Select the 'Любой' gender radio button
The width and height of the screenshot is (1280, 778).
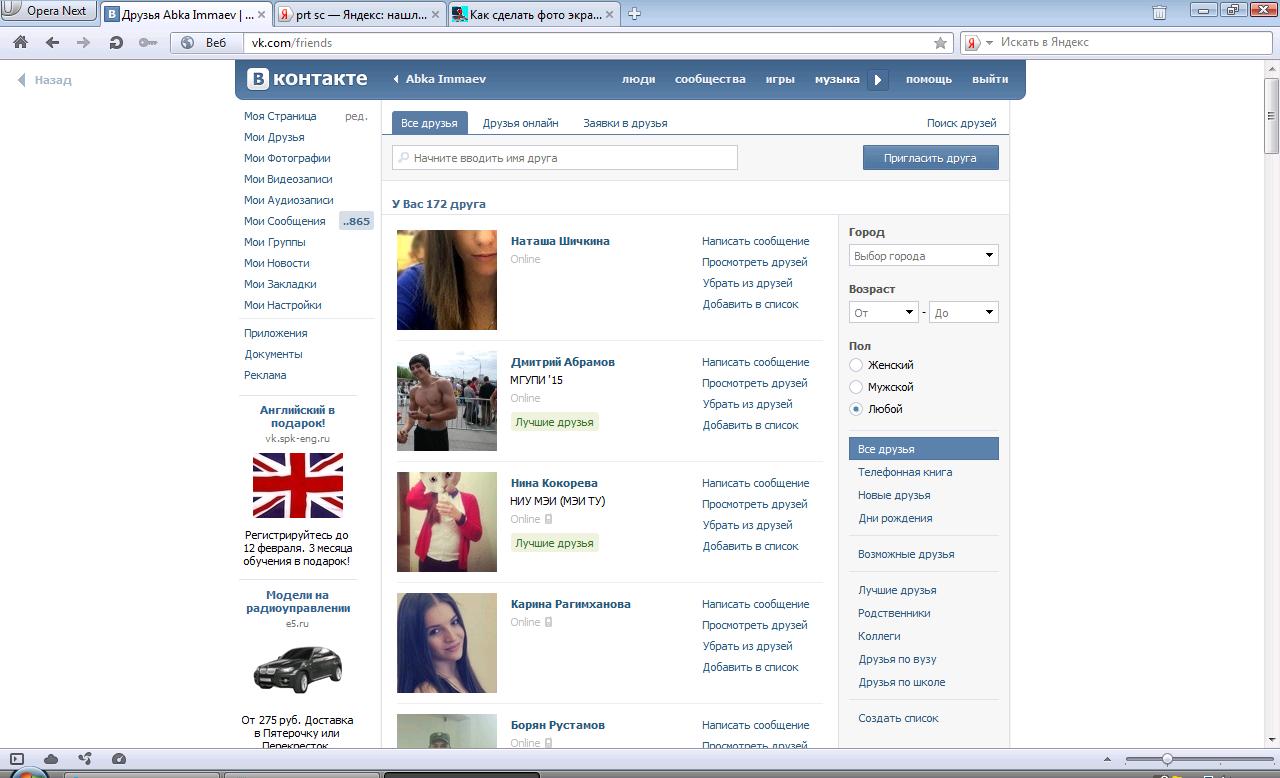click(x=856, y=409)
